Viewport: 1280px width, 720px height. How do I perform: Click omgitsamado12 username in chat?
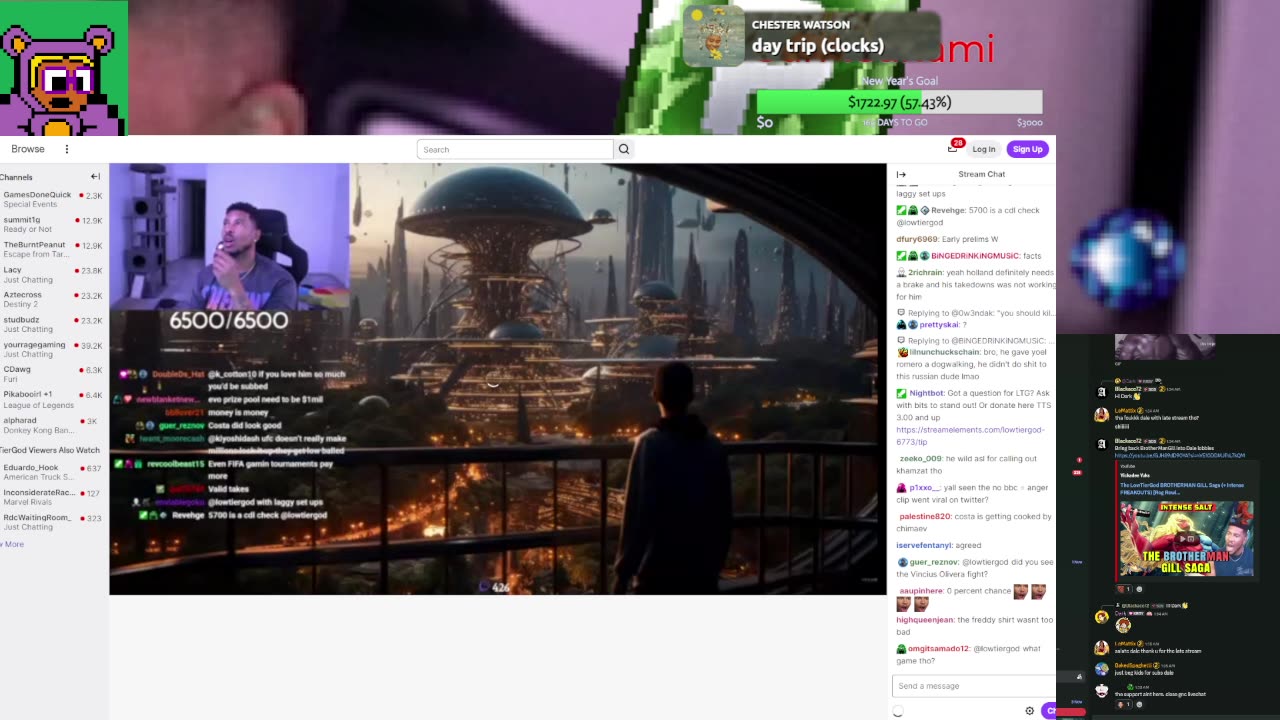(x=938, y=648)
